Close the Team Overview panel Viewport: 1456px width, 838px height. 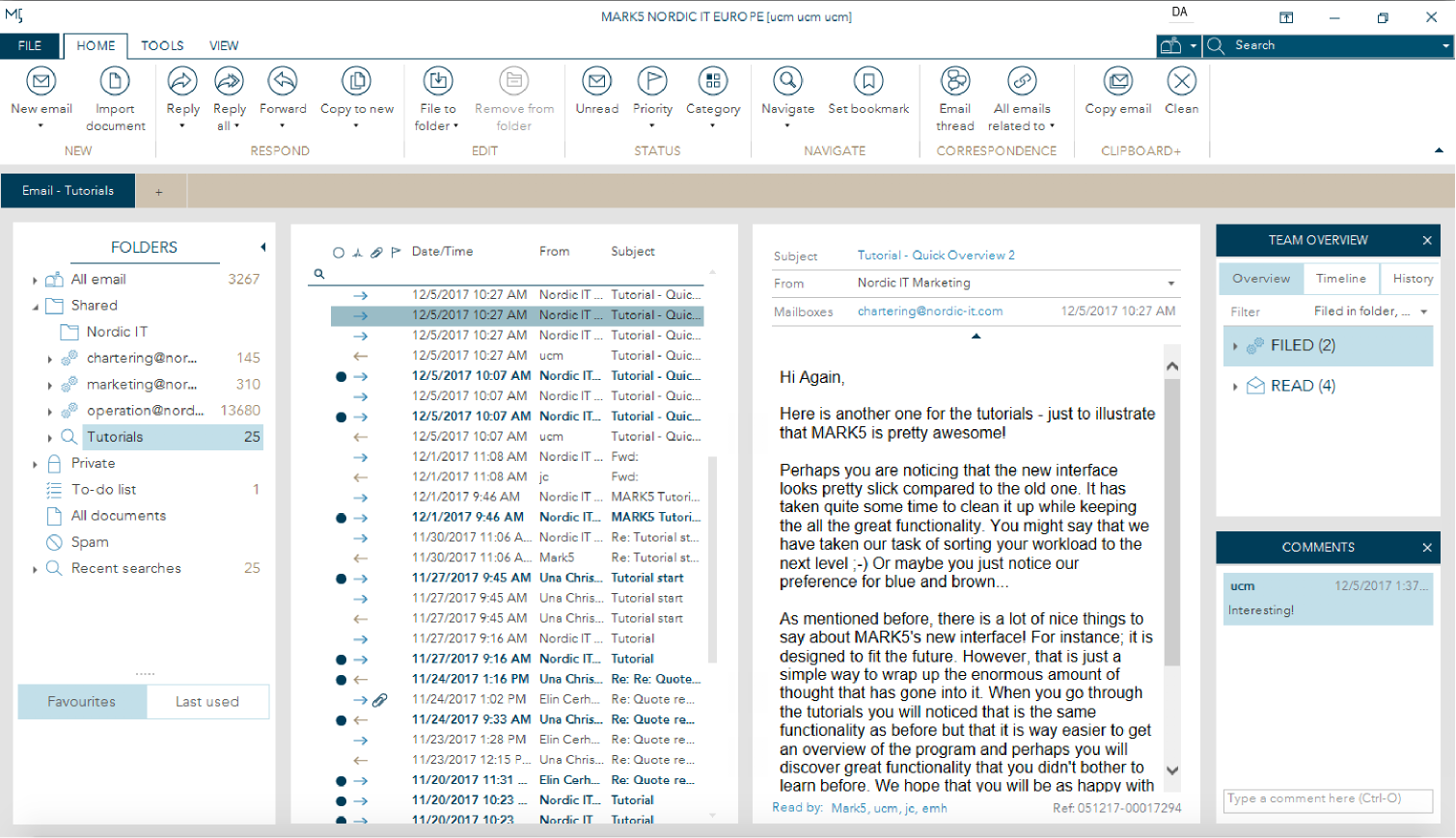point(1427,240)
